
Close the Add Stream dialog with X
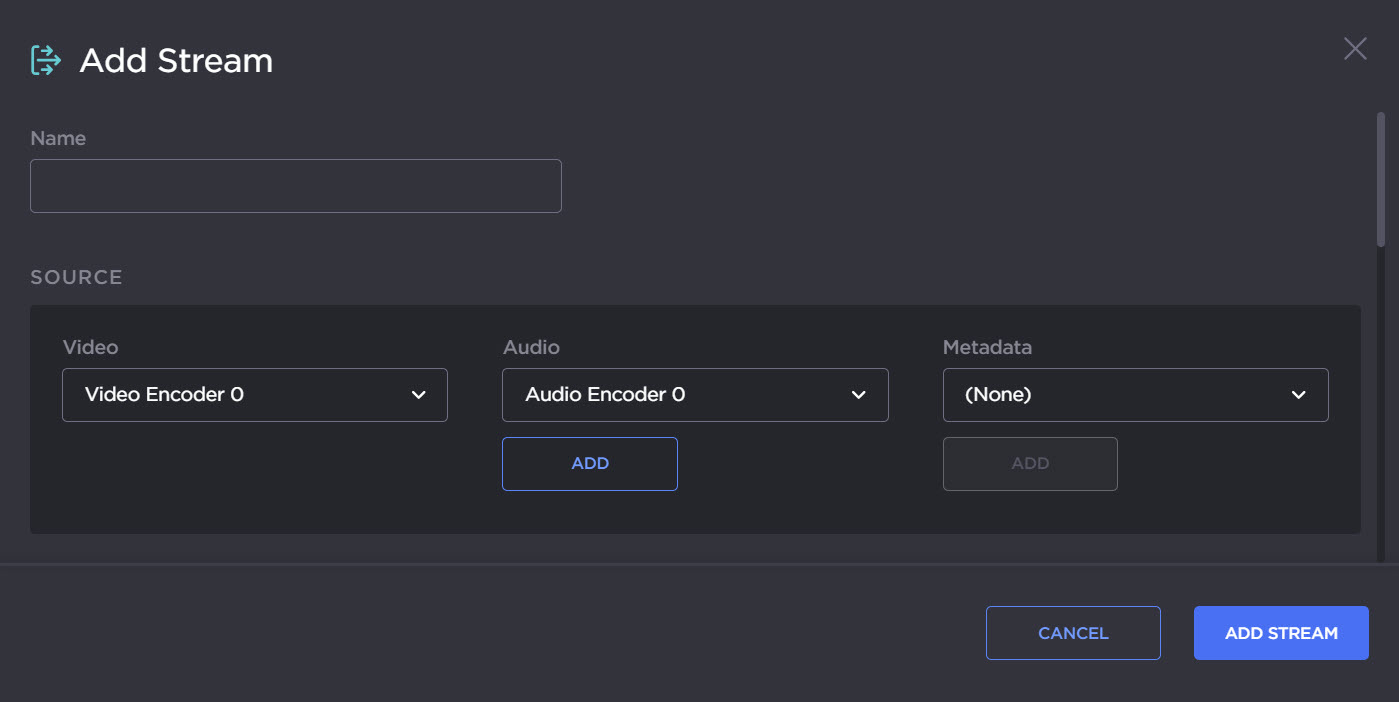click(1355, 49)
